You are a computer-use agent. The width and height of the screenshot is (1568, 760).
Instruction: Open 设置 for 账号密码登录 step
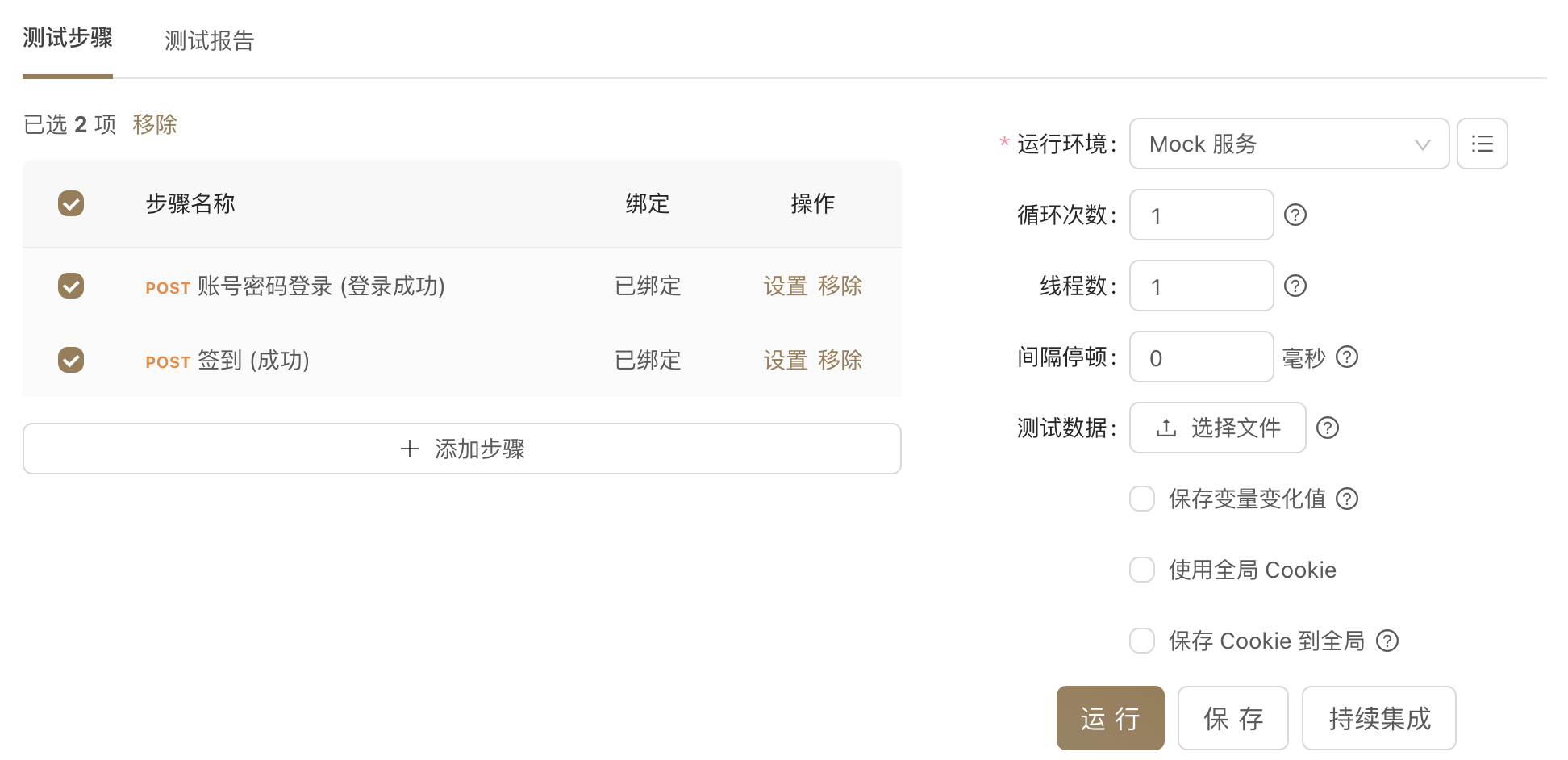click(x=786, y=286)
